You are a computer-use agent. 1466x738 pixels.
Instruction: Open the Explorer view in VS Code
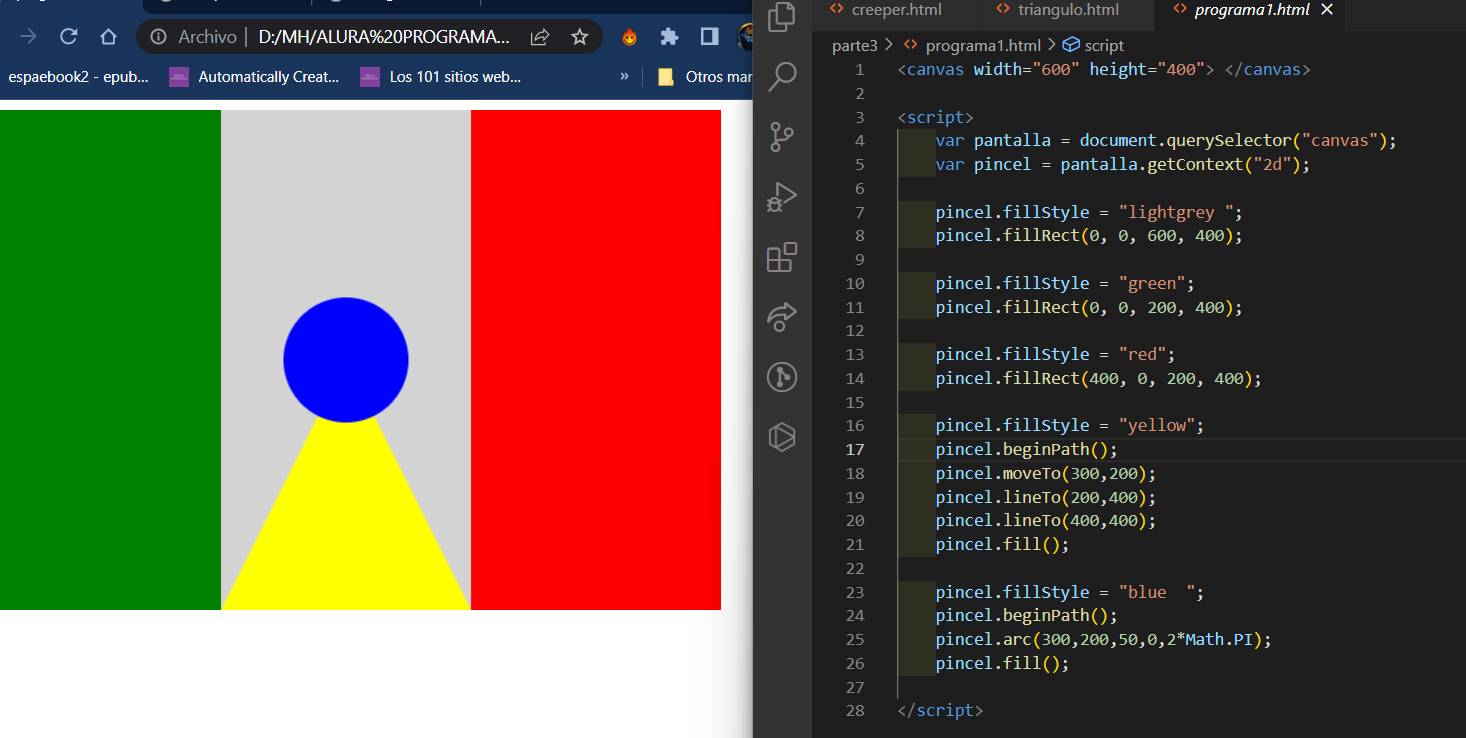(x=781, y=16)
